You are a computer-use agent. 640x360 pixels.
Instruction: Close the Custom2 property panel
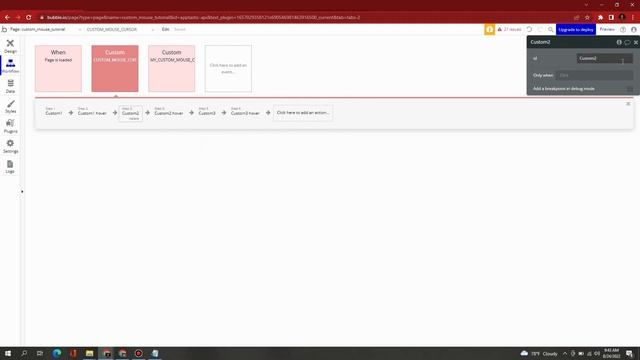(636, 42)
